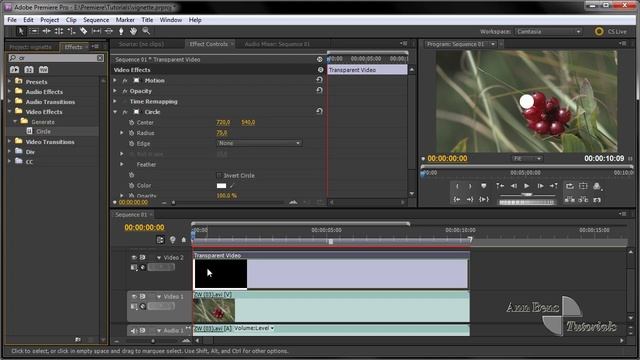Click the Play button in Program monitor

[x=527, y=186]
